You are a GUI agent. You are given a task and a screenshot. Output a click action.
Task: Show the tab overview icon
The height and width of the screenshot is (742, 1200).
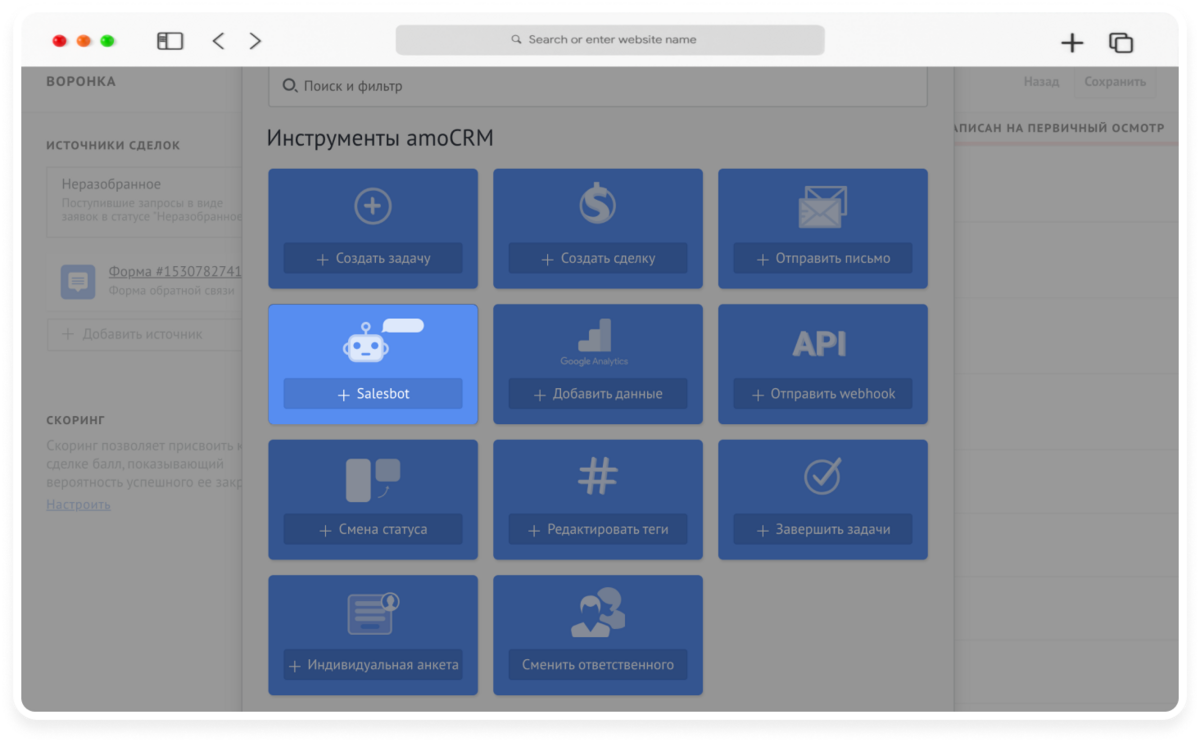(x=1121, y=42)
